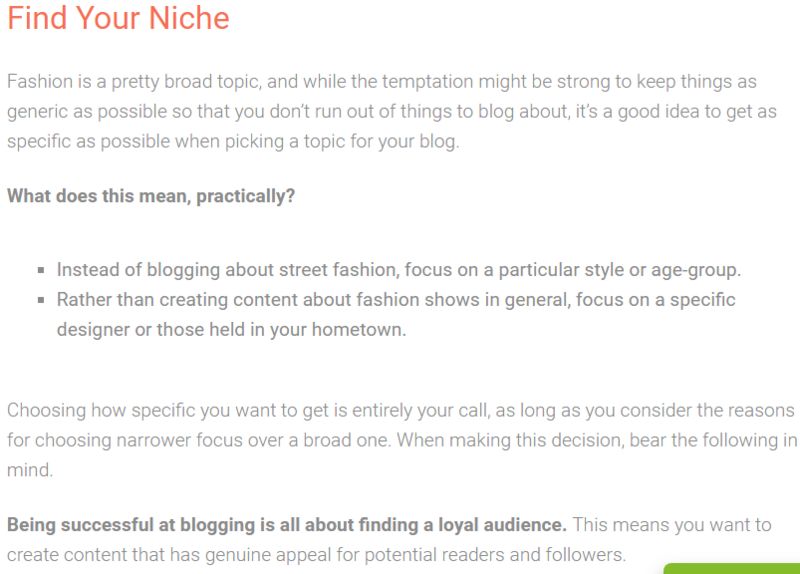The image size is (800, 574).
Task: Click the green button at bottom right corner
Action: (733, 568)
